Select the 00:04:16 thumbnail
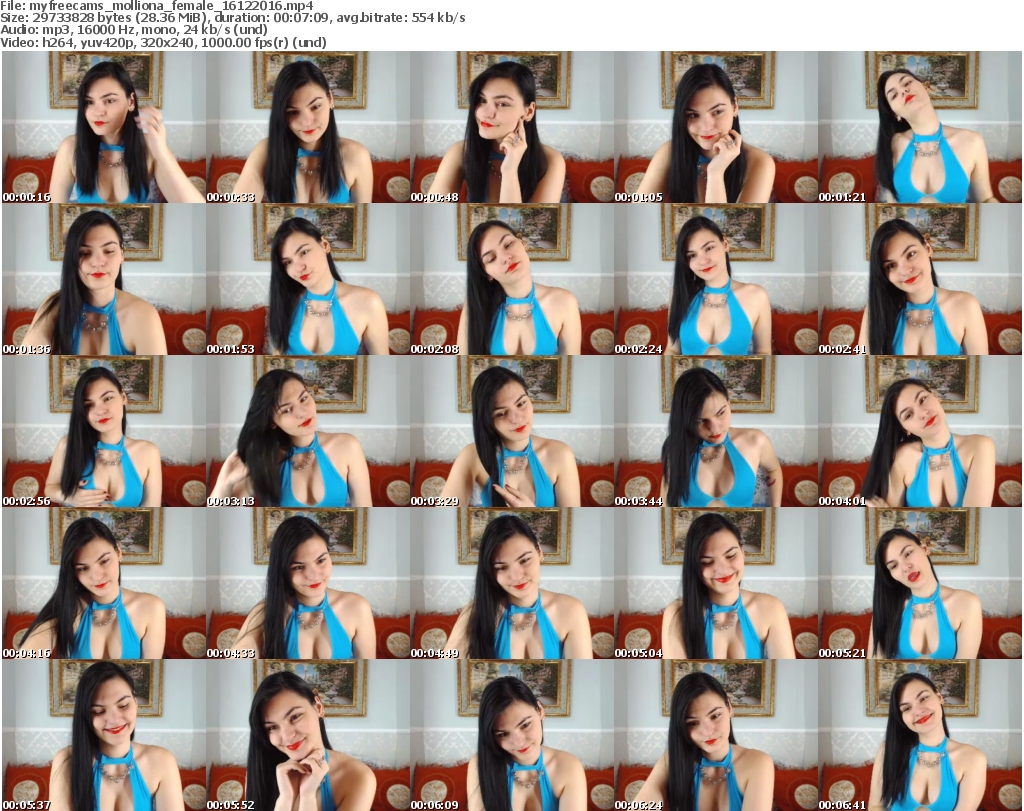Screen dimensions: 1024x811 (104, 583)
